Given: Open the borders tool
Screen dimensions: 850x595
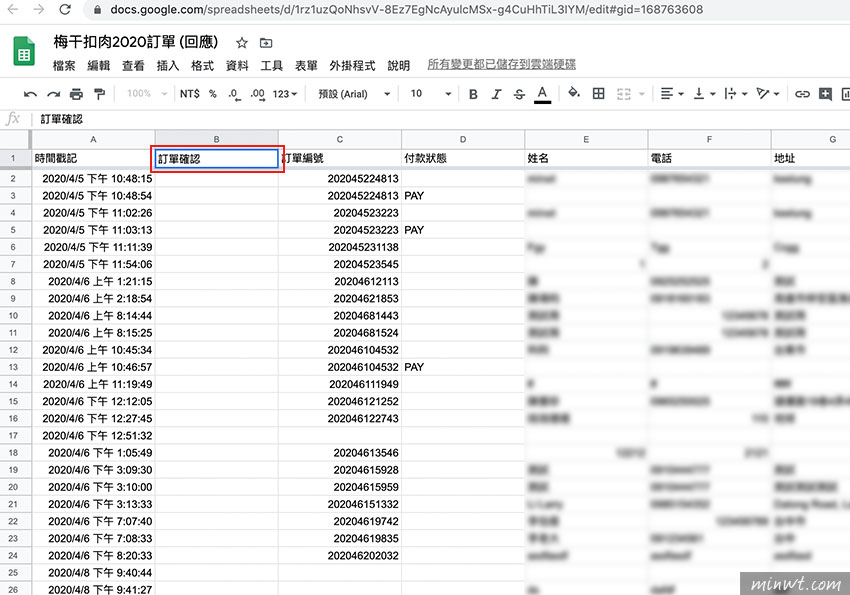Looking at the screenshot, I should [598, 94].
